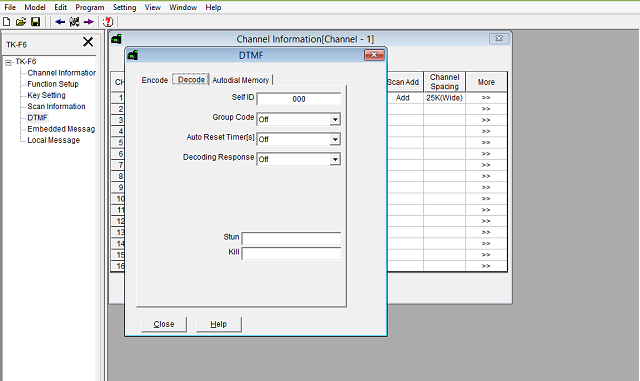This screenshot has width=640, height=381.
Task: Click the test/tuning toolbar icon between arrows
Action: [74, 22]
